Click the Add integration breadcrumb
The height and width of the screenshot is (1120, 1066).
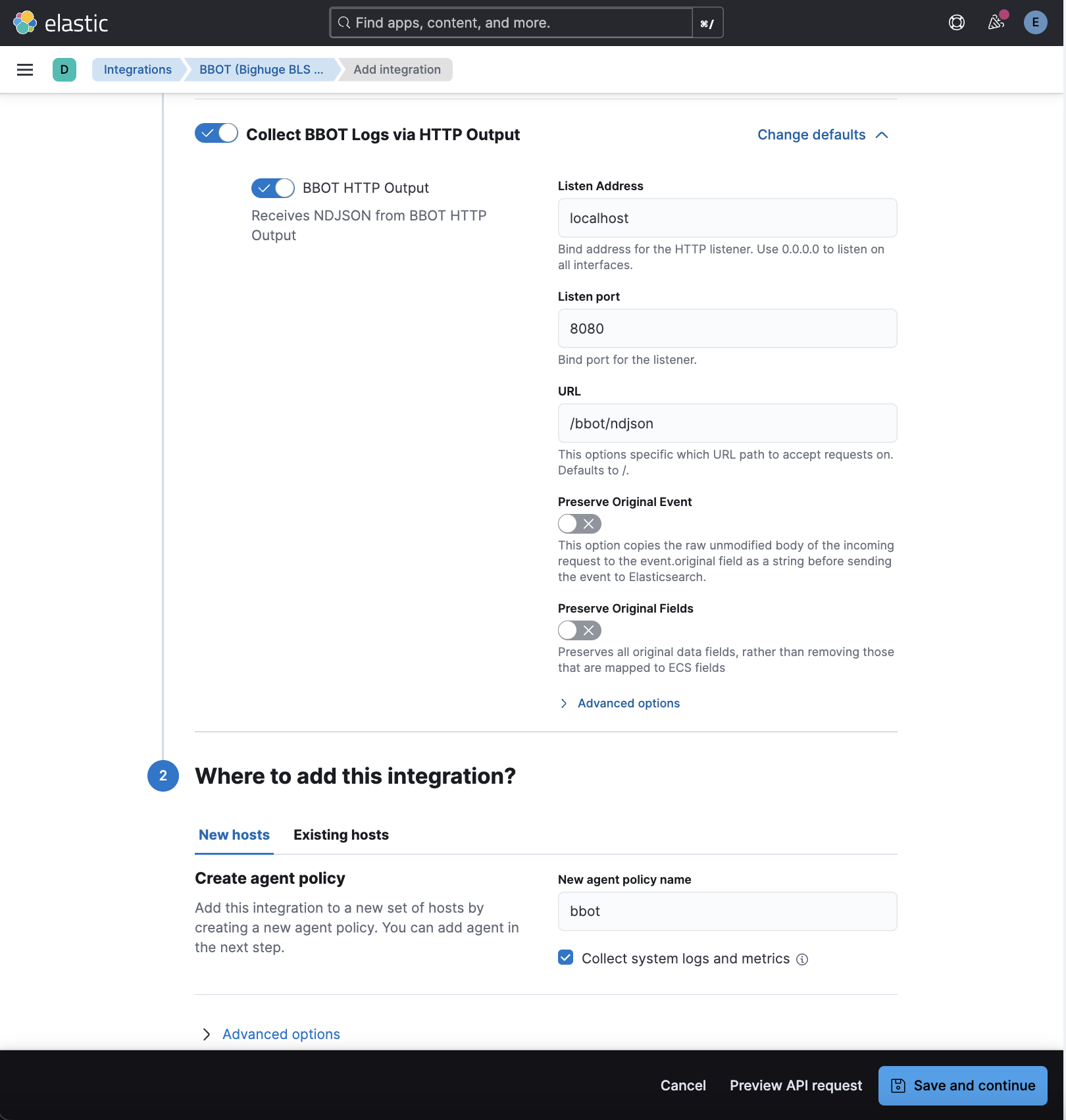pyautogui.click(x=397, y=70)
